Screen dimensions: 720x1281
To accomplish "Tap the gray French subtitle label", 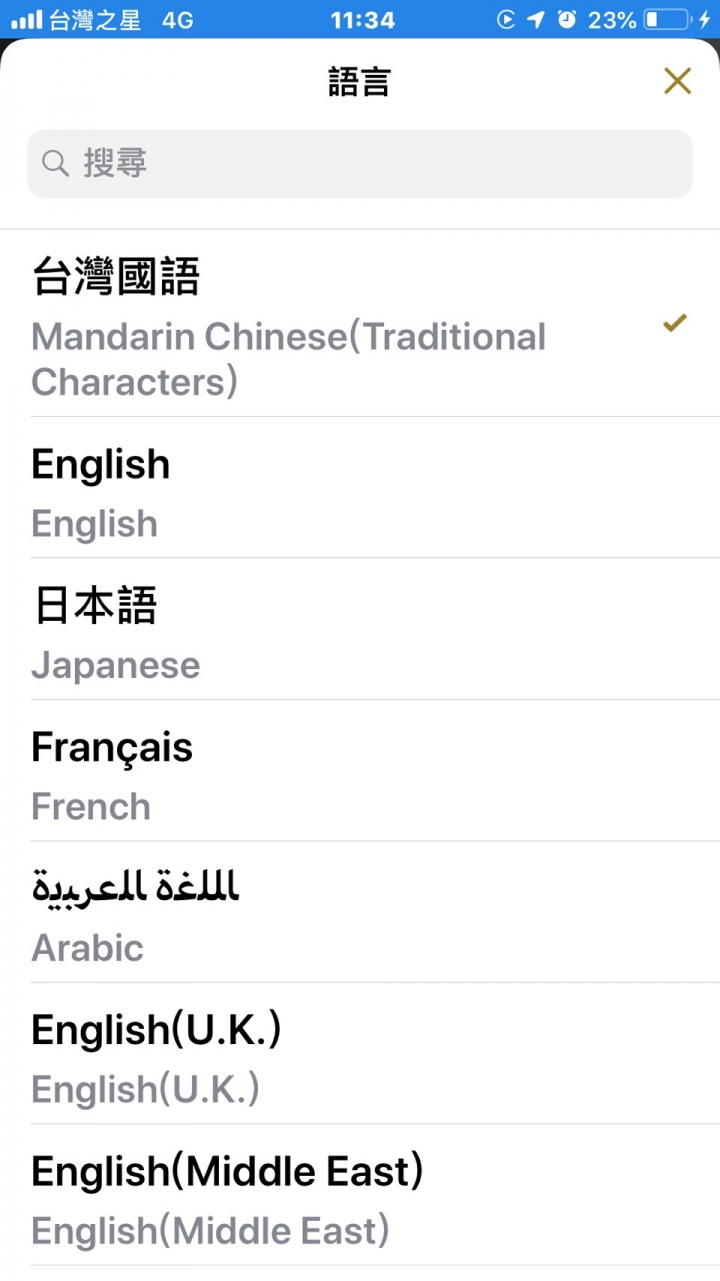I will pyautogui.click(x=91, y=807).
